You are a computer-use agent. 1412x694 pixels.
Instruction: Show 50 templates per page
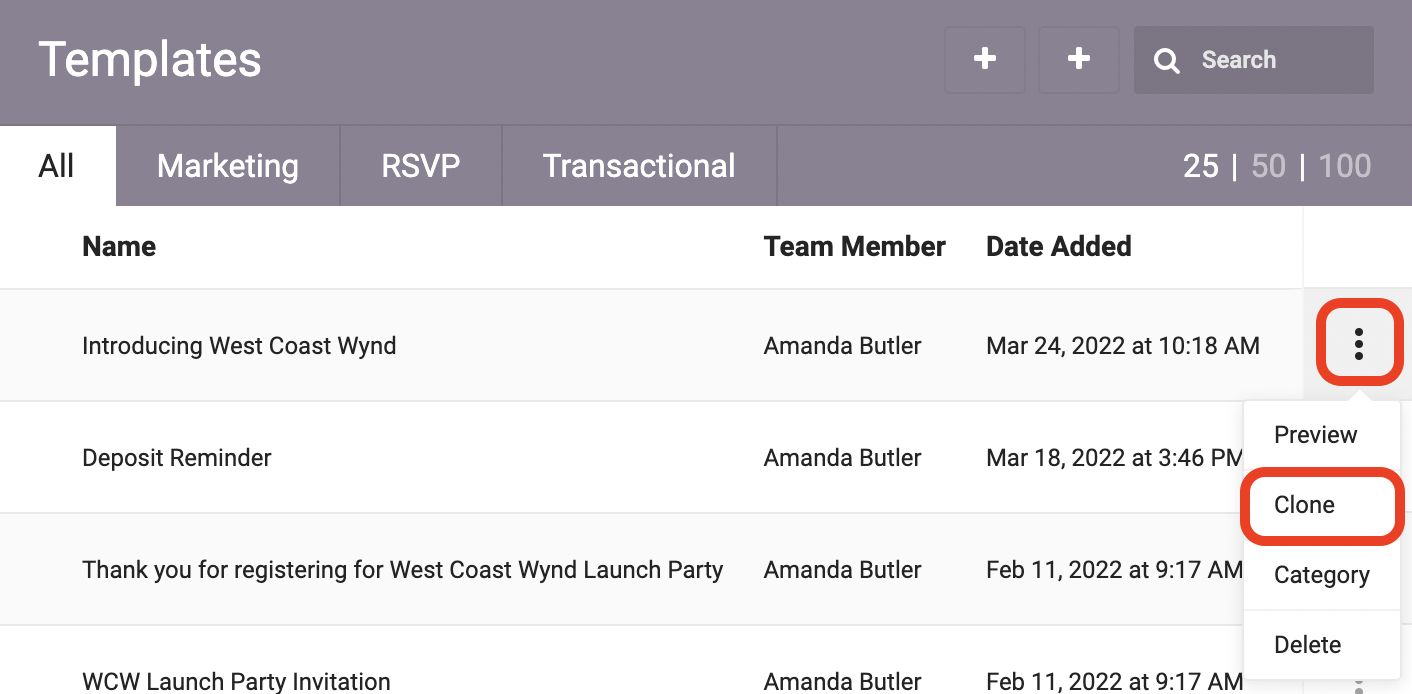pos(1268,165)
